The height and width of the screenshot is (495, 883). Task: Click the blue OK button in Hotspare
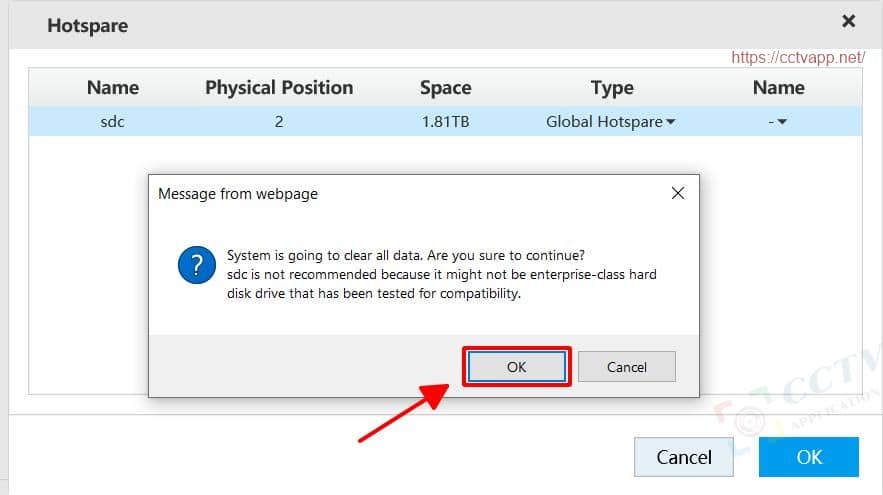point(808,457)
